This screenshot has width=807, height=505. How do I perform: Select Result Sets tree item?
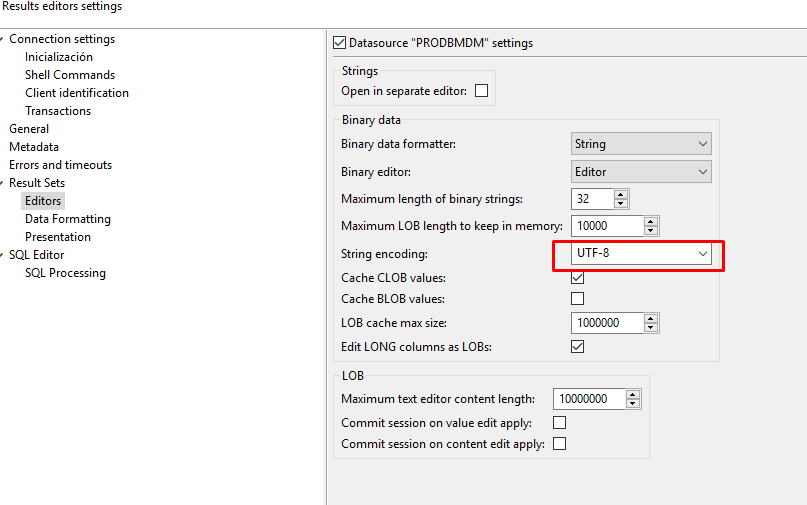tap(37, 183)
